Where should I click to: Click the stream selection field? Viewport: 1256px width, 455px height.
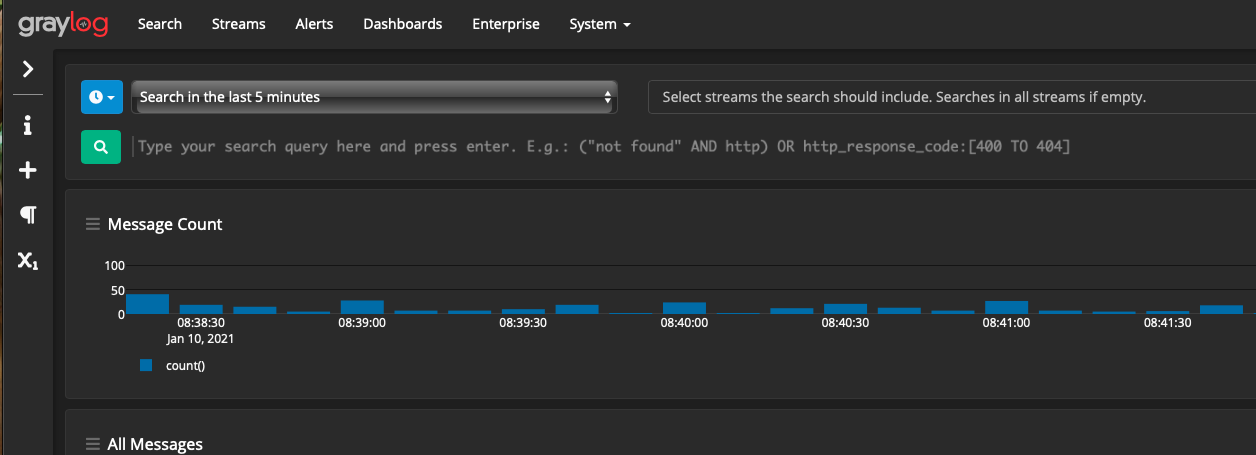pyautogui.click(x=952, y=98)
